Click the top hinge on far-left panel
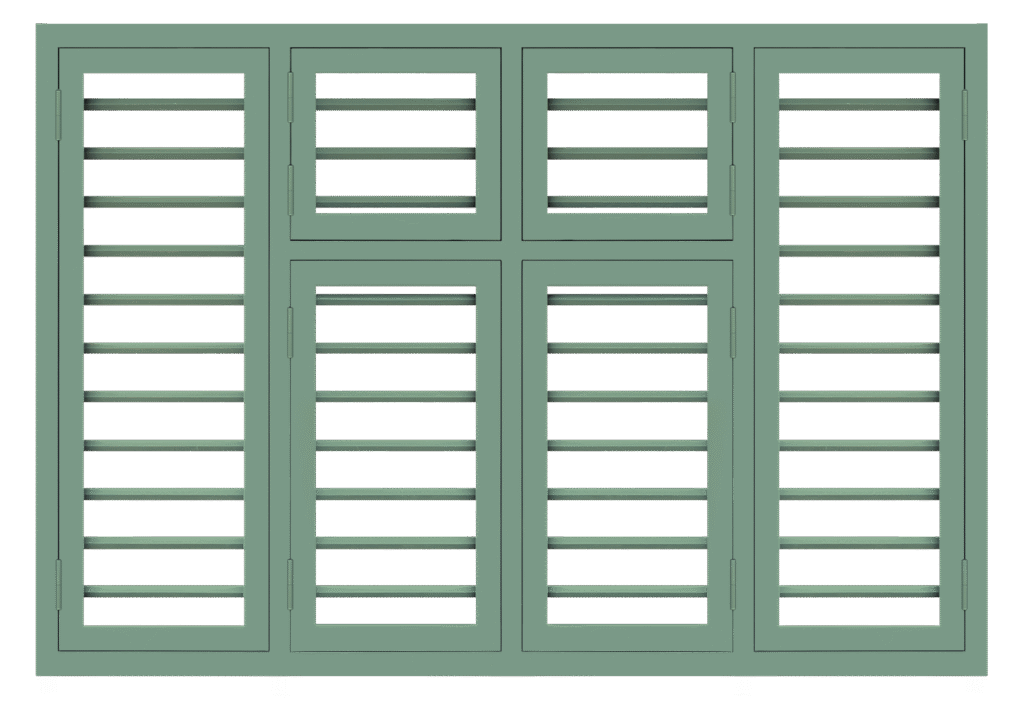1024x719 pixels. coord(58,114)
